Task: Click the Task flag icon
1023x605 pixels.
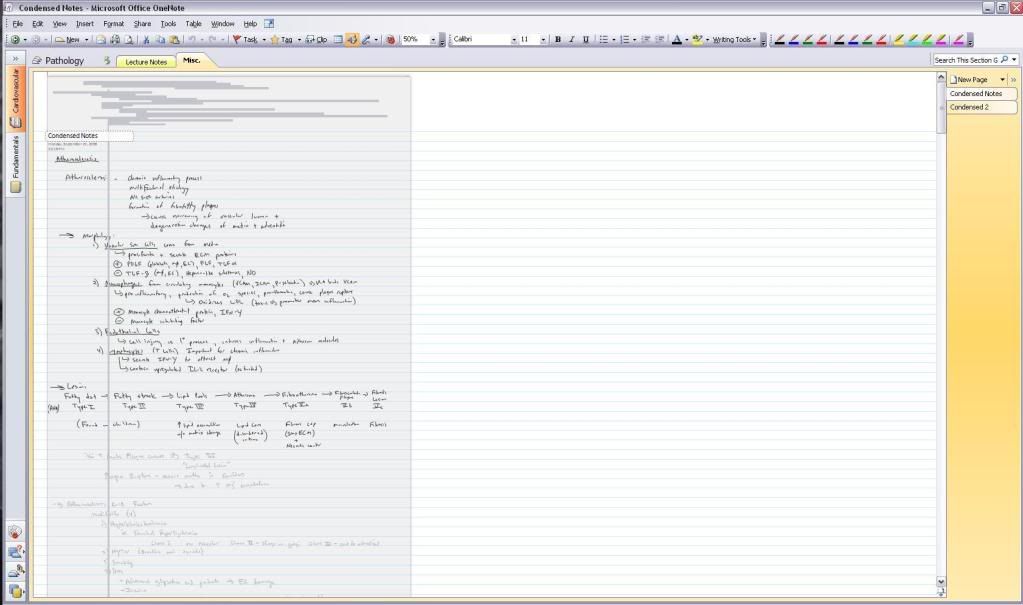Action: (x=244, y=40)
